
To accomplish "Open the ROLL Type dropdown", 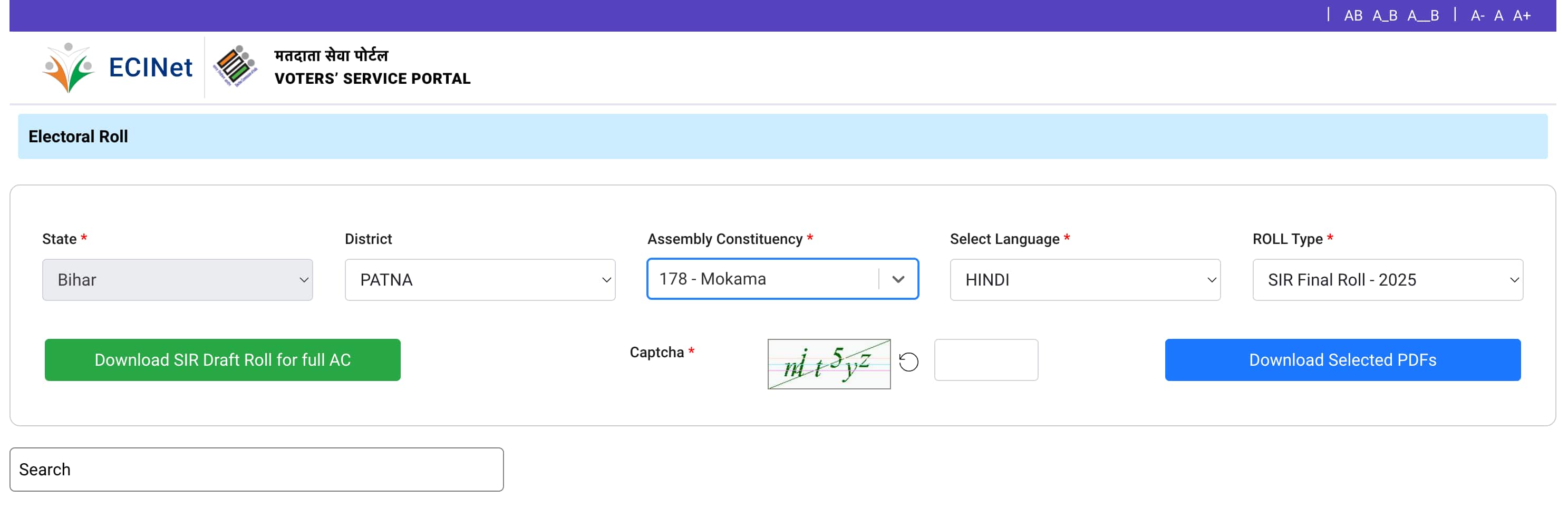I will (x=1387, y=280).
